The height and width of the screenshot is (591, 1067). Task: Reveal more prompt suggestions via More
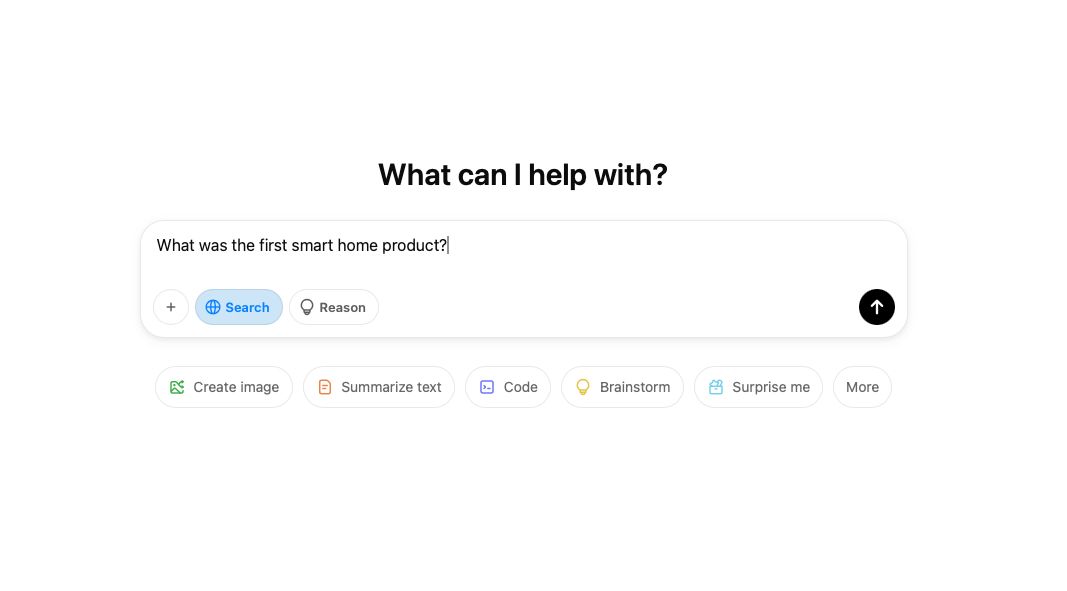pyautogui.click(x=861, y=386)
